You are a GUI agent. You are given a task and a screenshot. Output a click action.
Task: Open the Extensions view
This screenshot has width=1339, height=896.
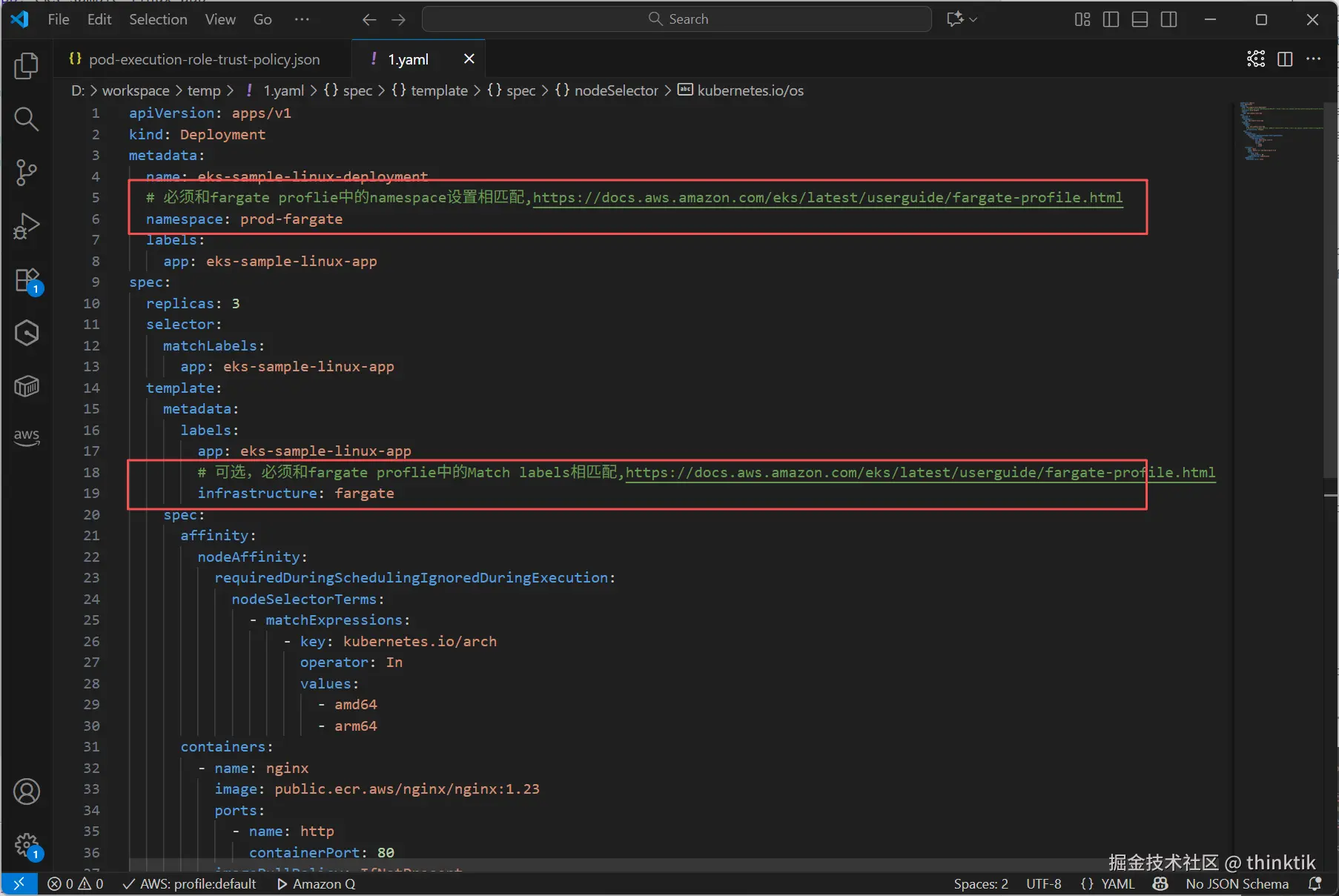[x=27, y=280]
